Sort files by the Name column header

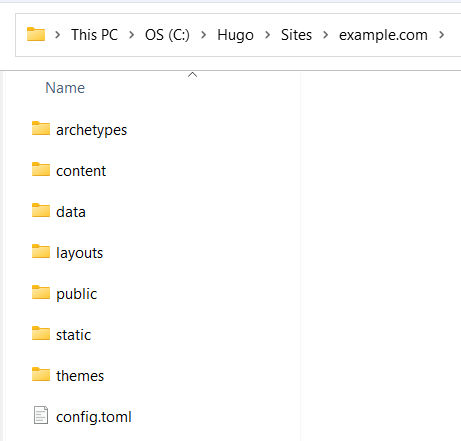pos(65,88)
